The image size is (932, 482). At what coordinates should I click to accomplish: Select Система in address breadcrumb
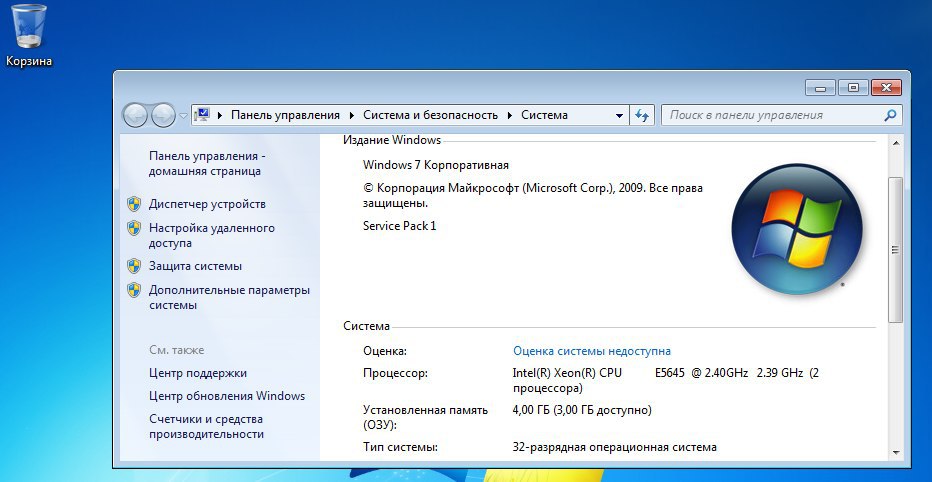coord(544,115)
